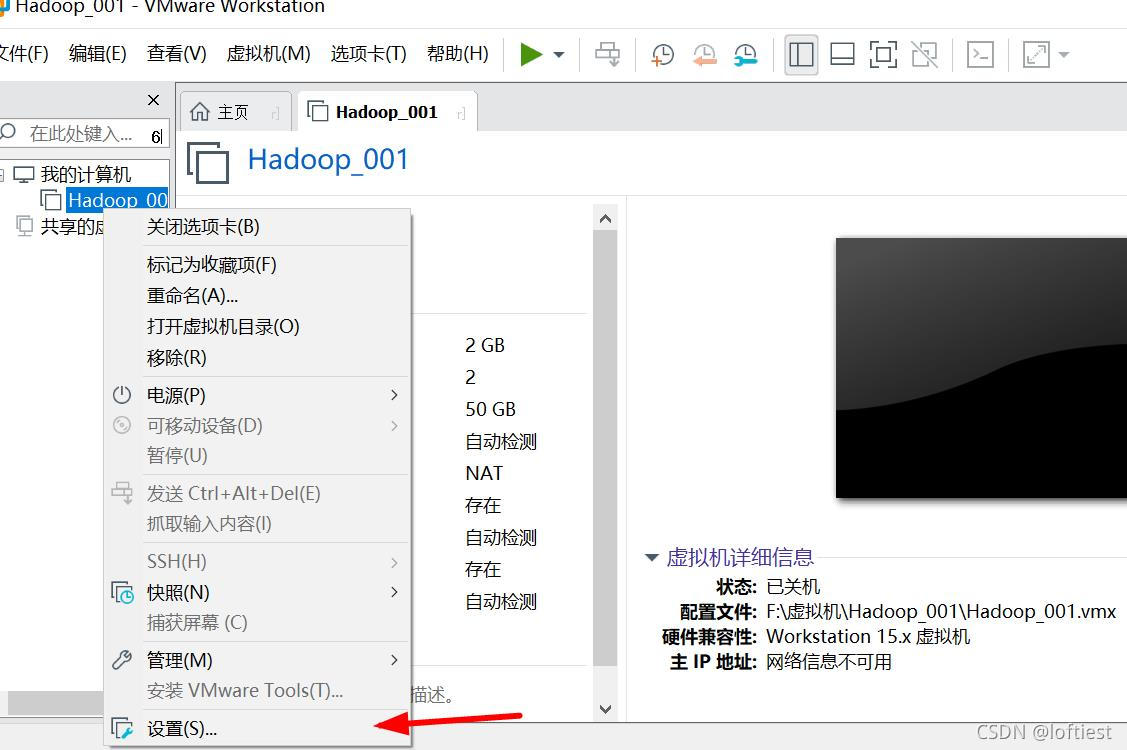Click the config file path Hadoop_001.vmx
This screenshot has width=1127, height=750.
[941, 611]
